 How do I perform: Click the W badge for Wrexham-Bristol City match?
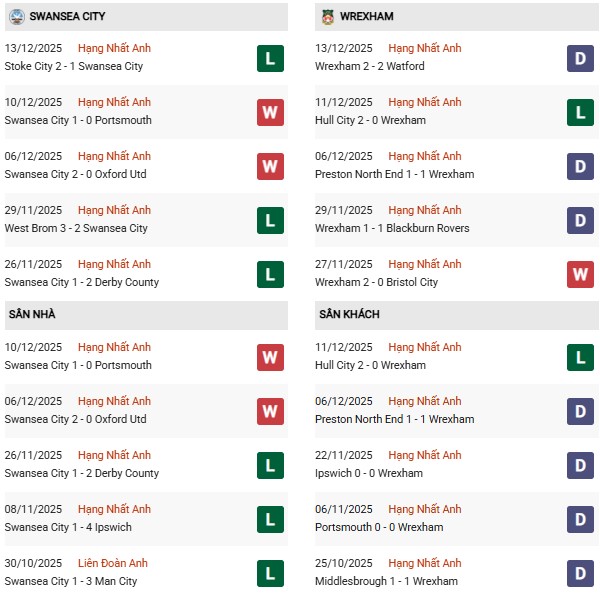pyautogui.click(x=580, y=274)
